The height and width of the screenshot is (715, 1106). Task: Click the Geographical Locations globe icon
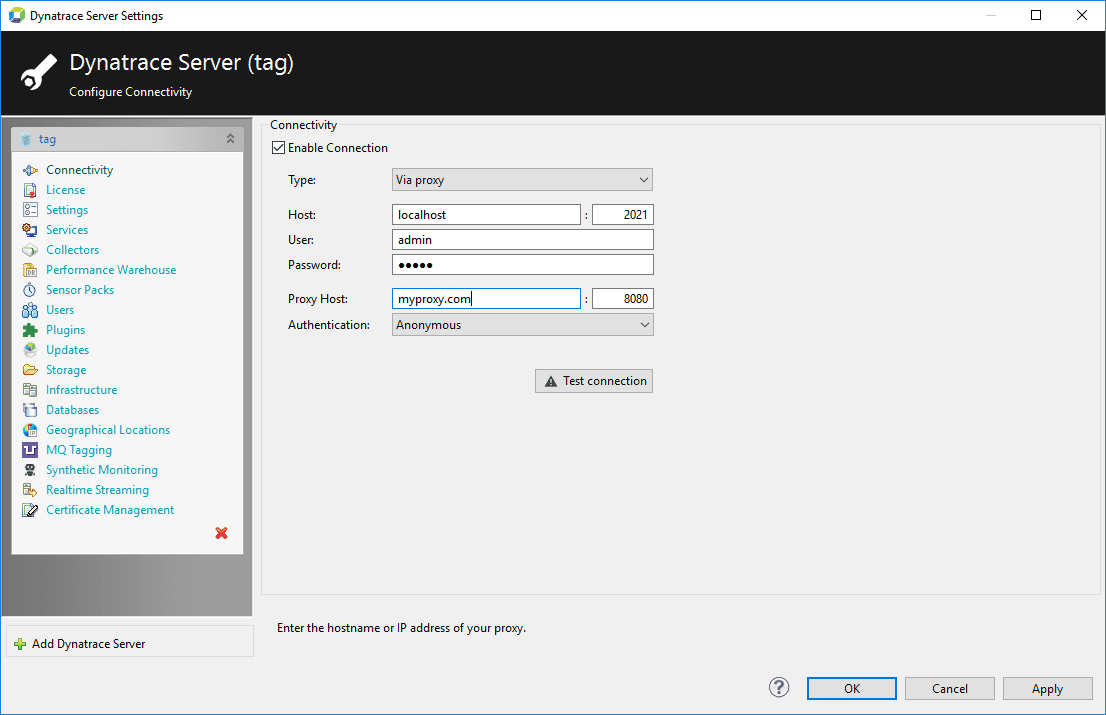click(30, 429)
